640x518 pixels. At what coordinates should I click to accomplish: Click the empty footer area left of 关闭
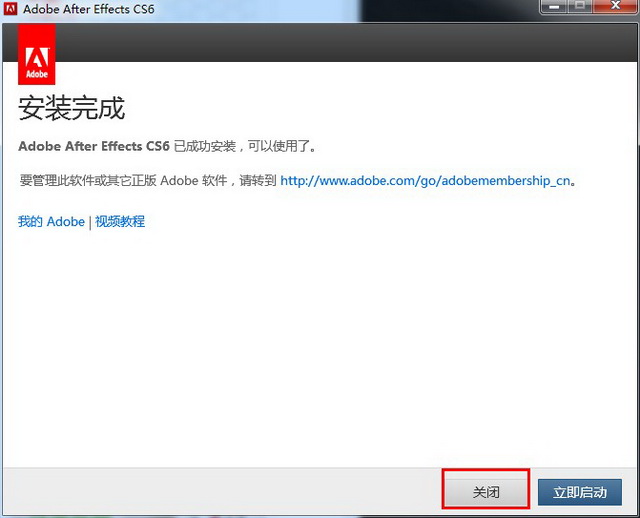coord(220,493)
